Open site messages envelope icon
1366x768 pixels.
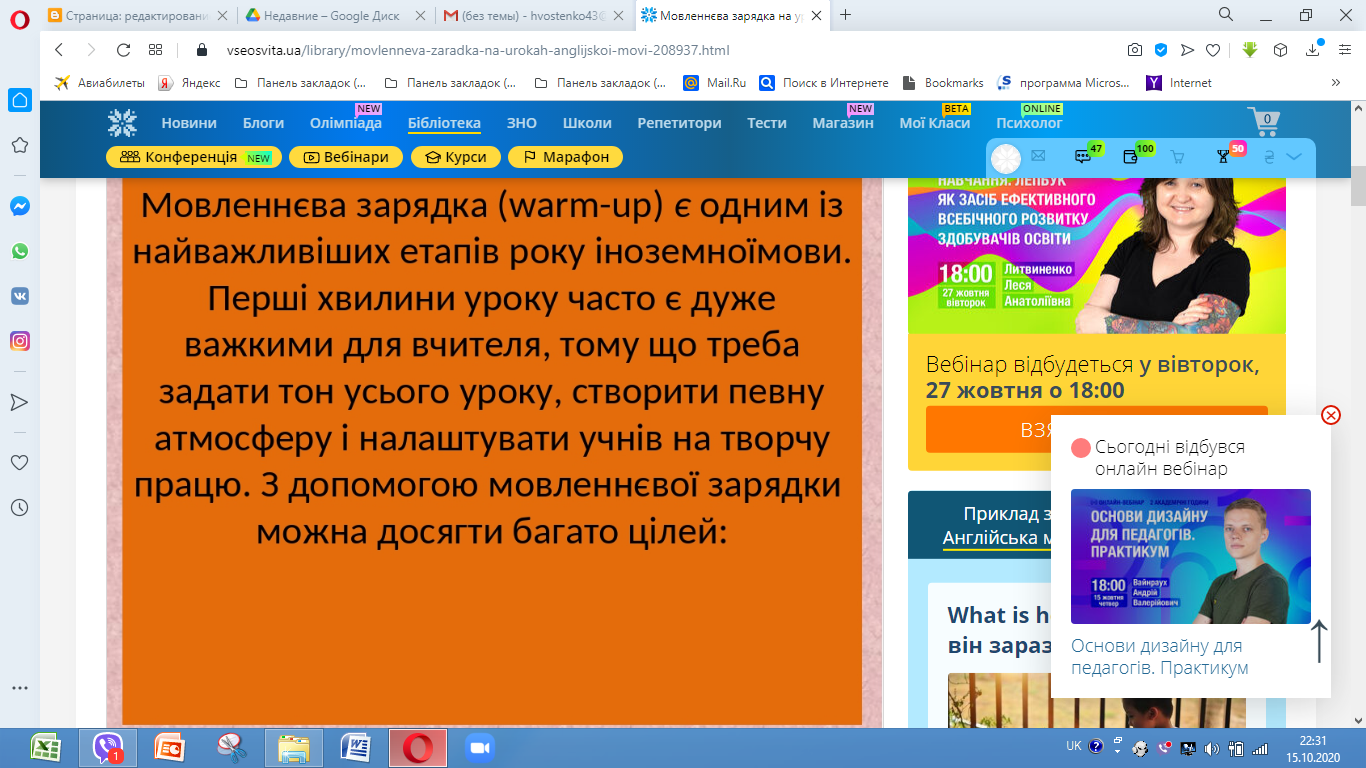pos(1038,156)
